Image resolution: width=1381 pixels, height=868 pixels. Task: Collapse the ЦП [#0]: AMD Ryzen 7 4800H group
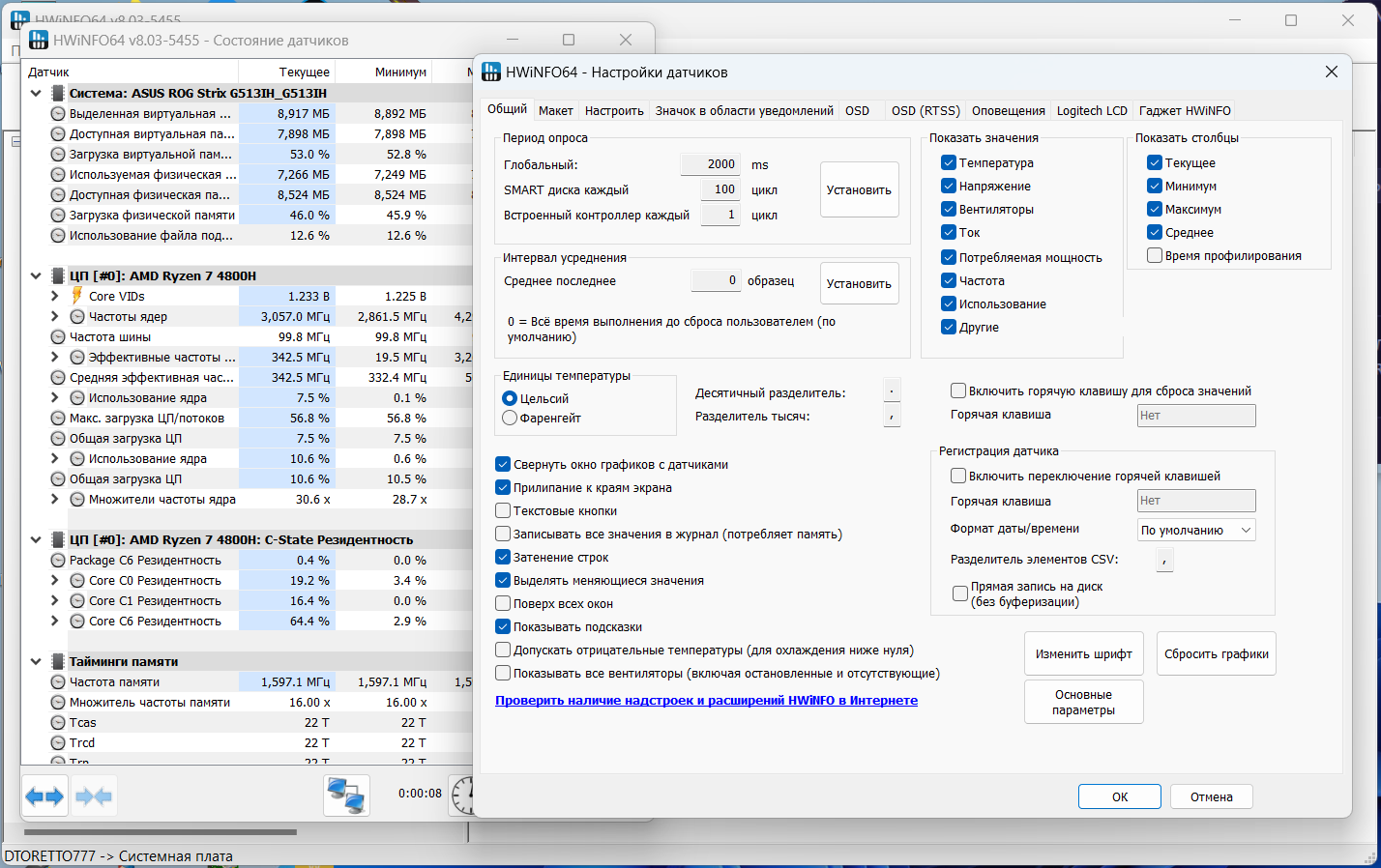pyautogui.click(x=36, y=276)
